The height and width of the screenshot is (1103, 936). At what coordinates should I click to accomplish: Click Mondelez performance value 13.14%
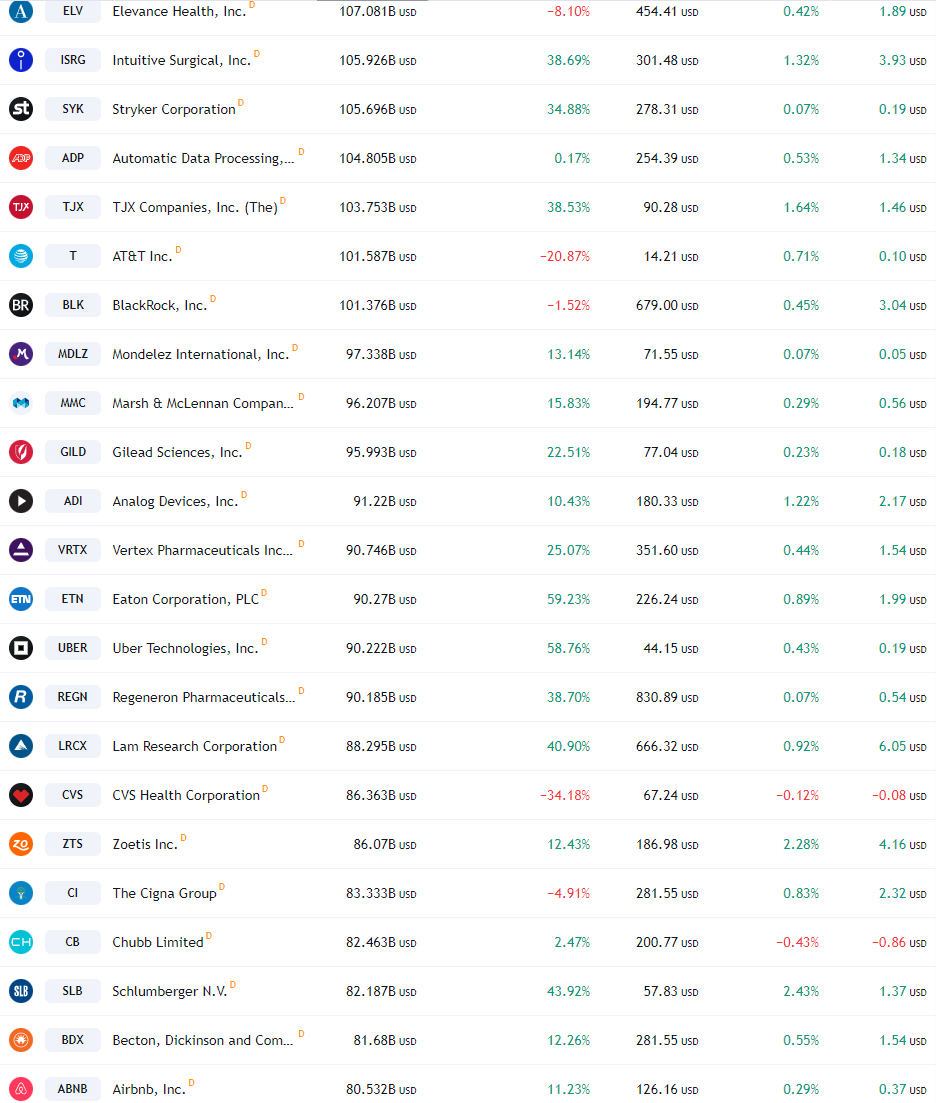[x=569, y=355]
